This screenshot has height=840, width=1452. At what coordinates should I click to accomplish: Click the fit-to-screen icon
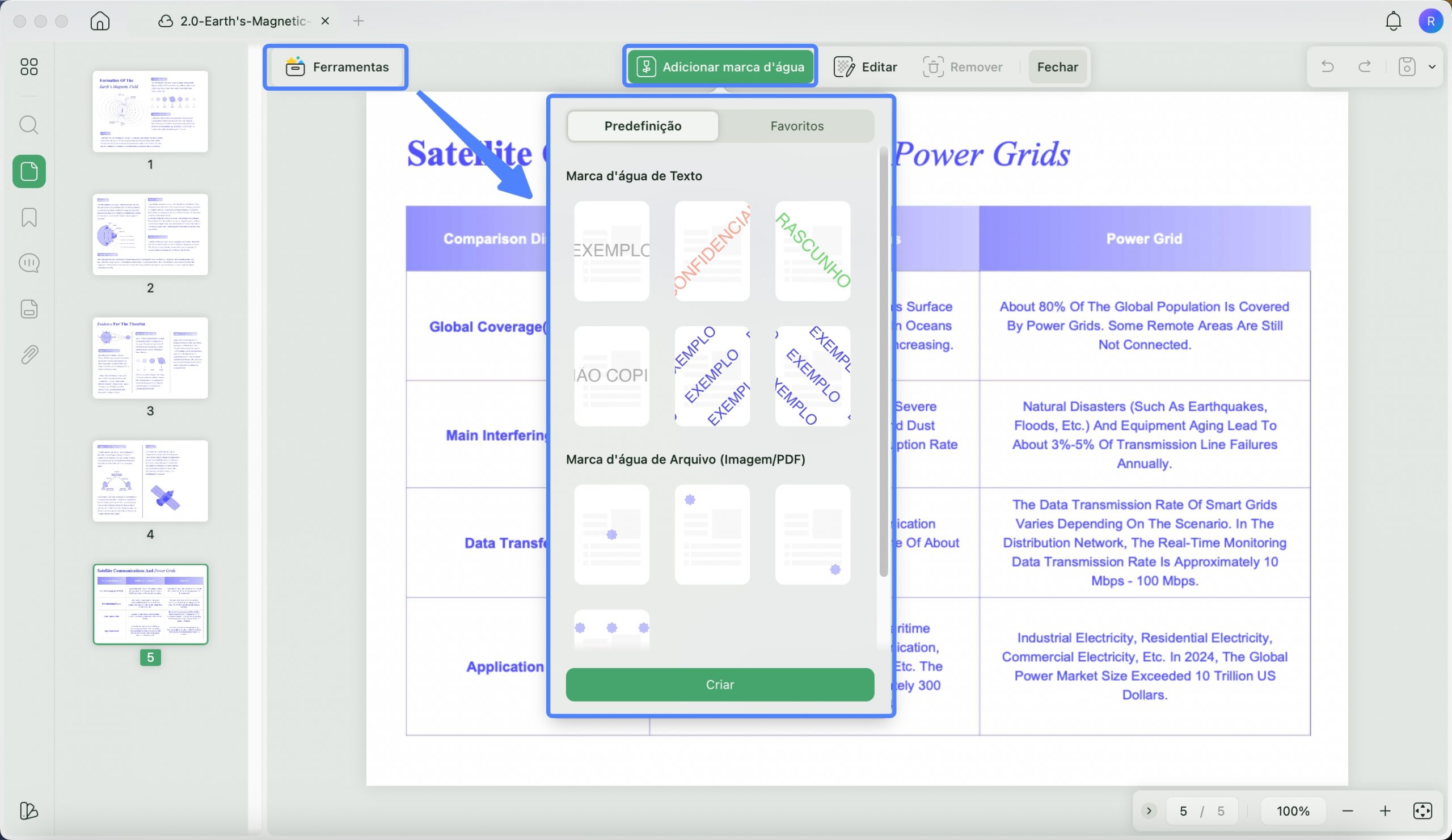click(x=1423, y=811)
